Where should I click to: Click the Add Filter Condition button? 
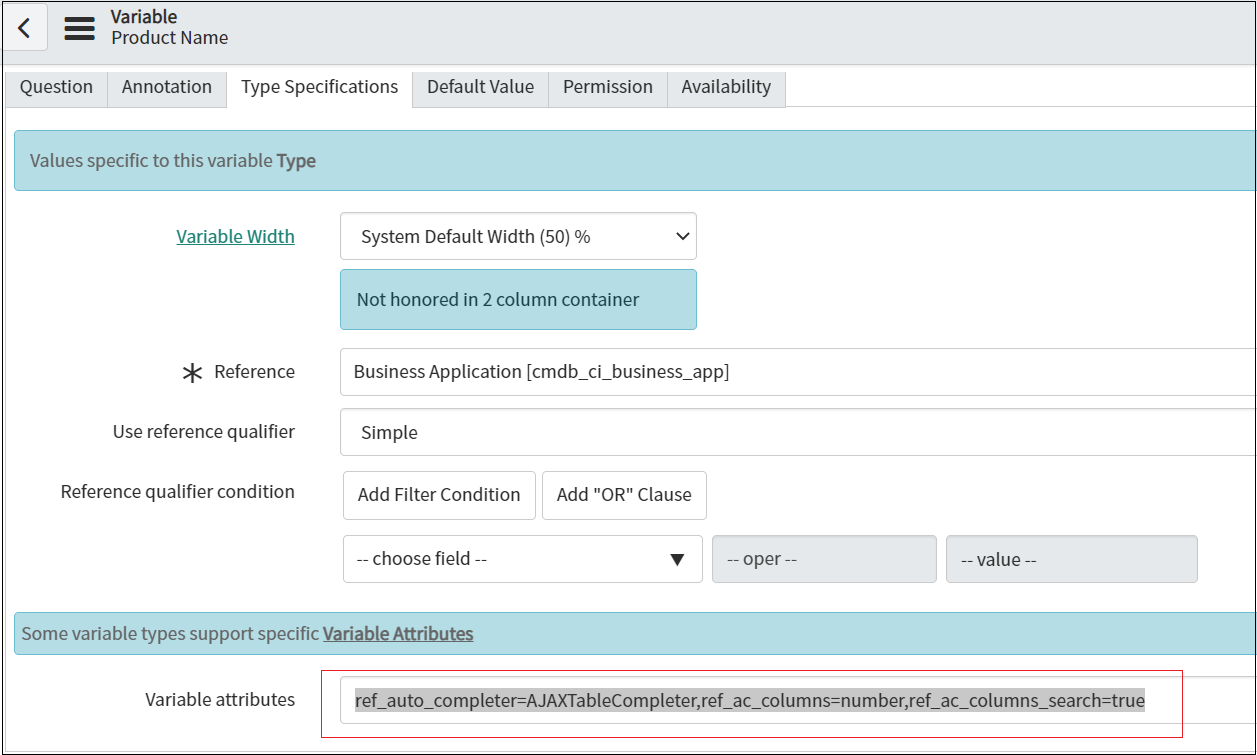(x=438, y=495)
